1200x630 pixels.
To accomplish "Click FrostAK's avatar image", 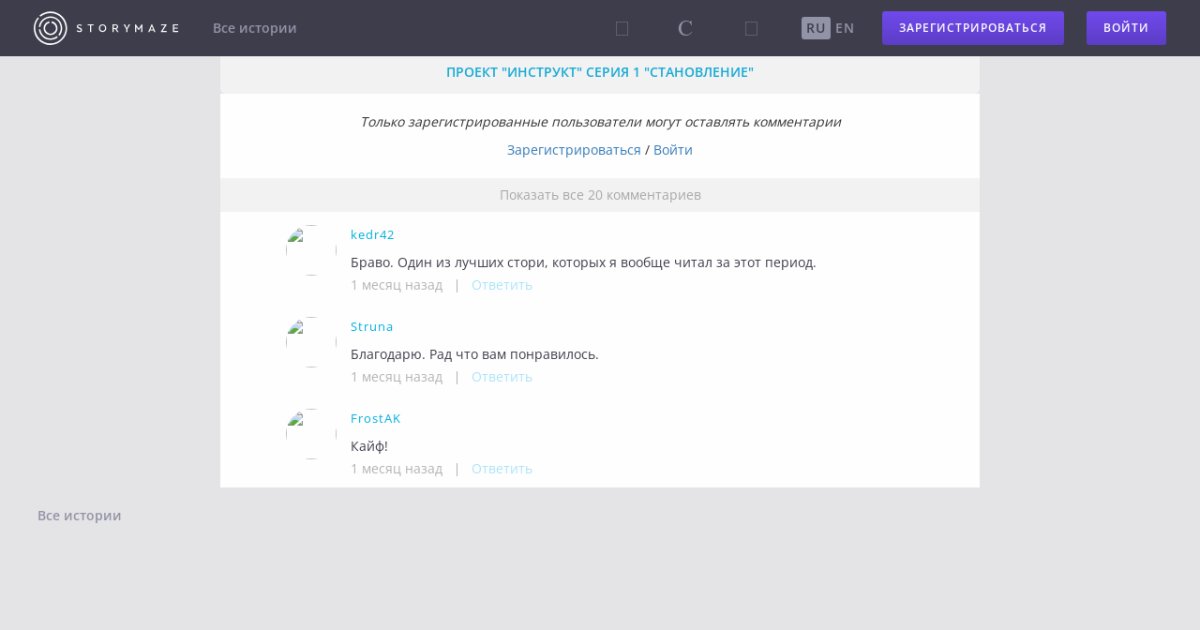I will [310, 434].
